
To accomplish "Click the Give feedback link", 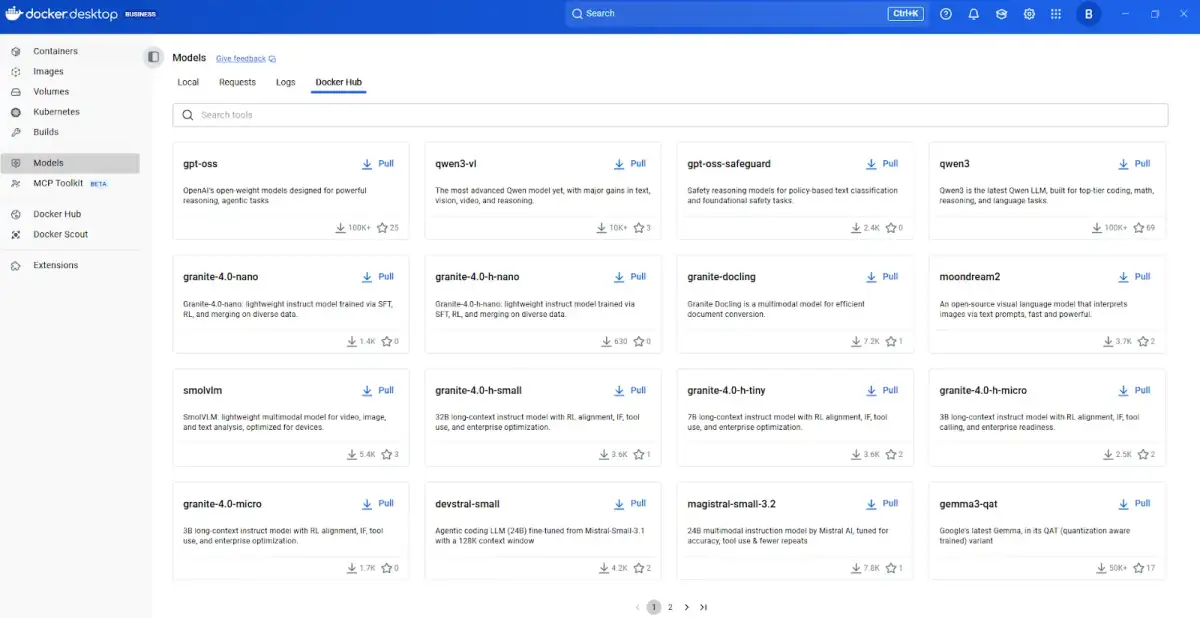I will coord(245,59).
